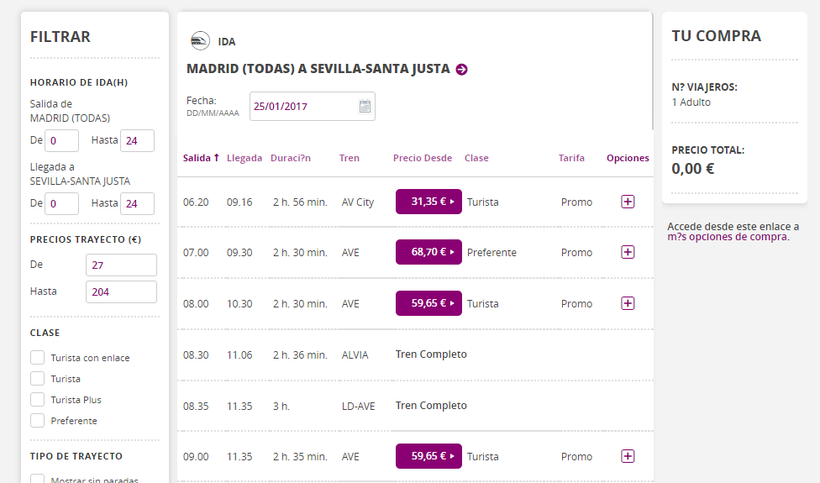Image resolution: width=820 pixels, height=483 pixels.
Task: Click the minimum price field showing 27
Action: click(121, 265)
